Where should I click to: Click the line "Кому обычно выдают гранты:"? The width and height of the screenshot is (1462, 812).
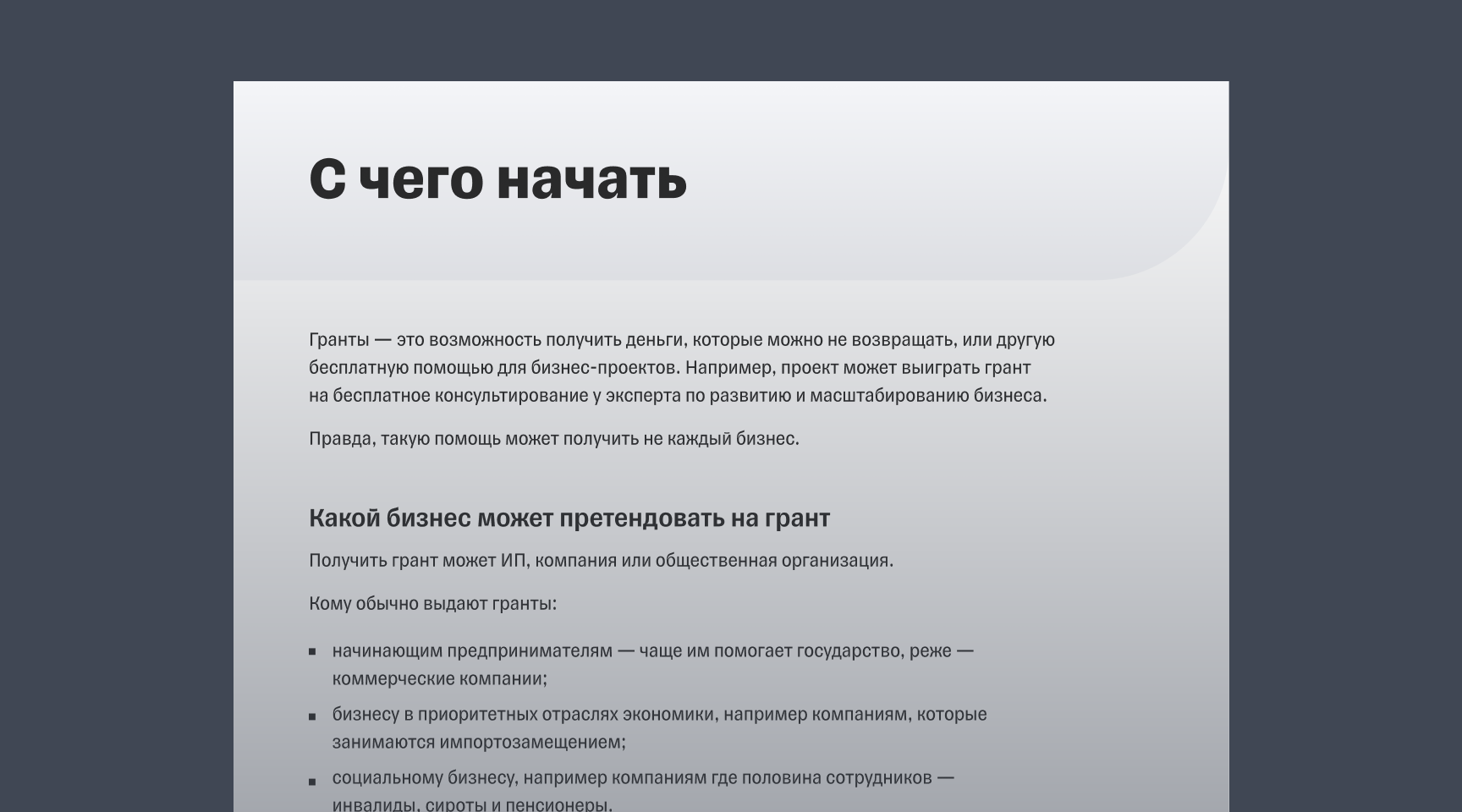(x=434, y=604)
